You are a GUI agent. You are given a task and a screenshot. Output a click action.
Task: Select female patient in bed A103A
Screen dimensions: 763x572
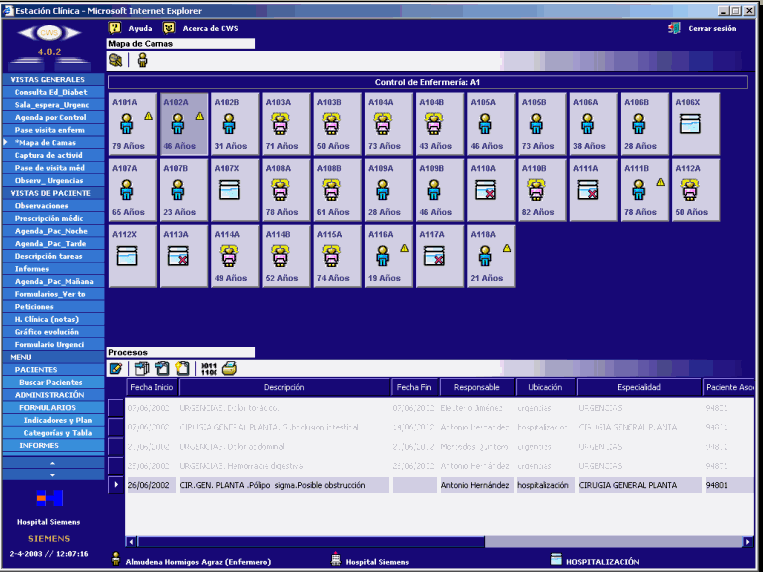point(280,124)
